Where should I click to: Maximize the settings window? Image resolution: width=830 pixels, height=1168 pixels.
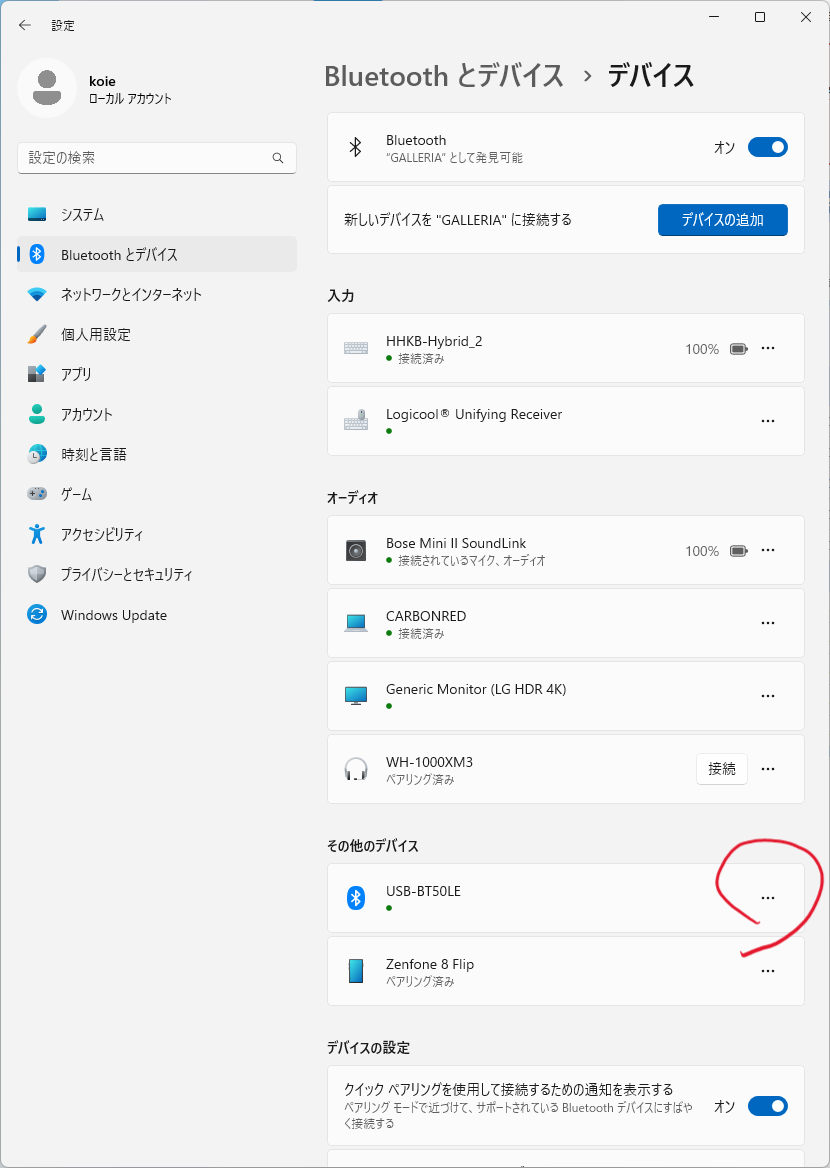click(x=760, y=17)
